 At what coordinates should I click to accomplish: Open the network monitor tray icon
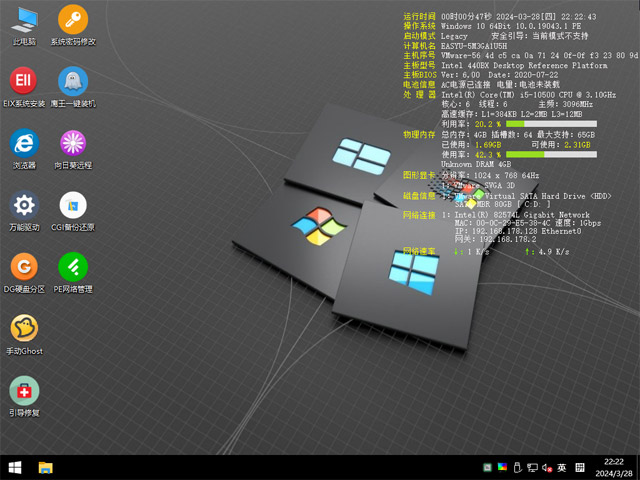coord(532,468)
